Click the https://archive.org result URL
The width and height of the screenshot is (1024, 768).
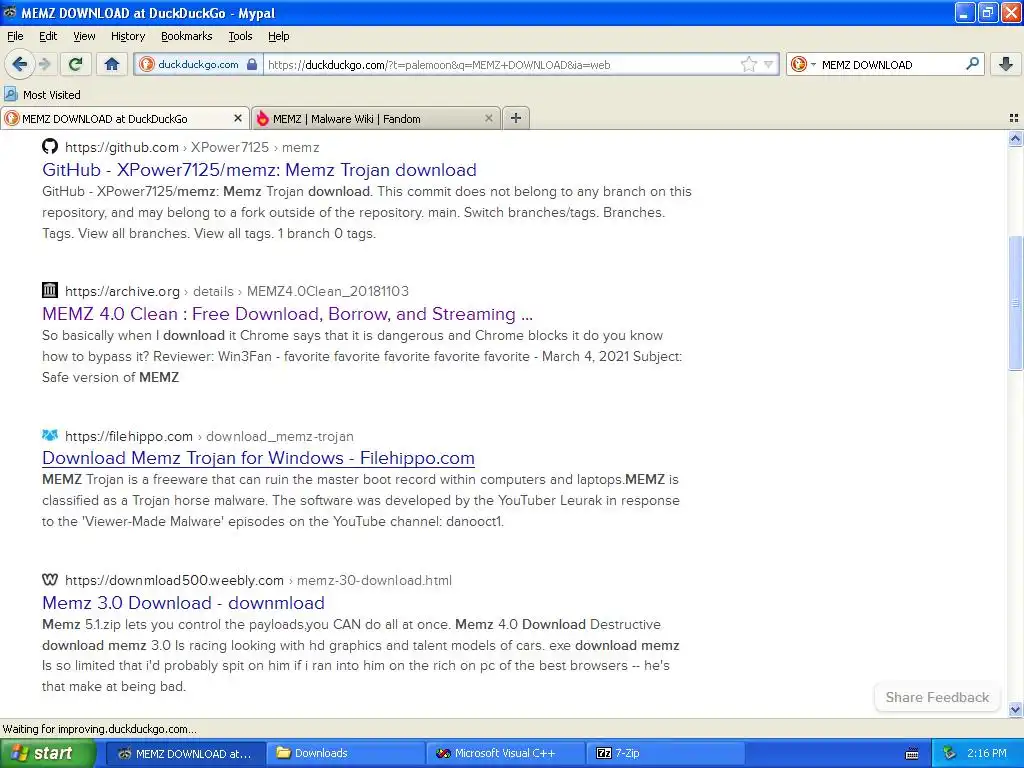coord(122,291)
